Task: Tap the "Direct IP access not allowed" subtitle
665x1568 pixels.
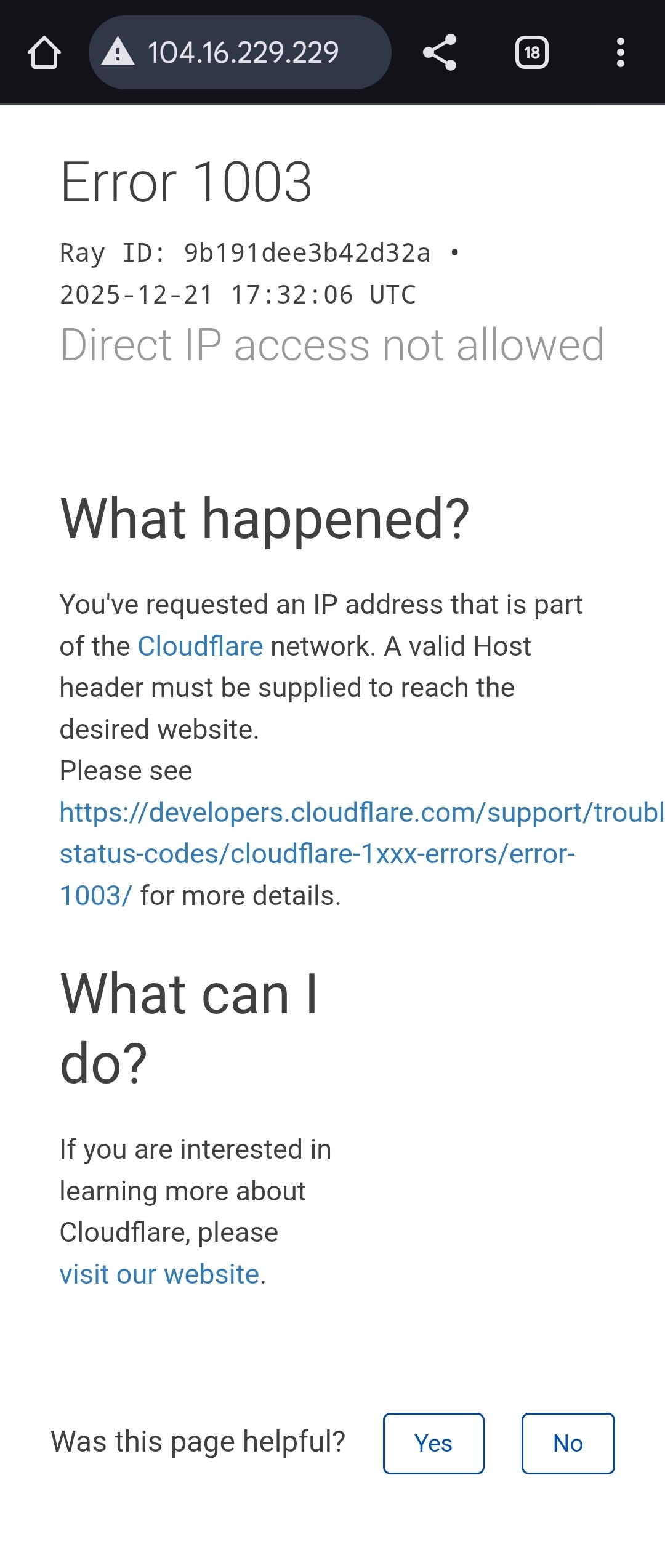Action: (332, 345)
